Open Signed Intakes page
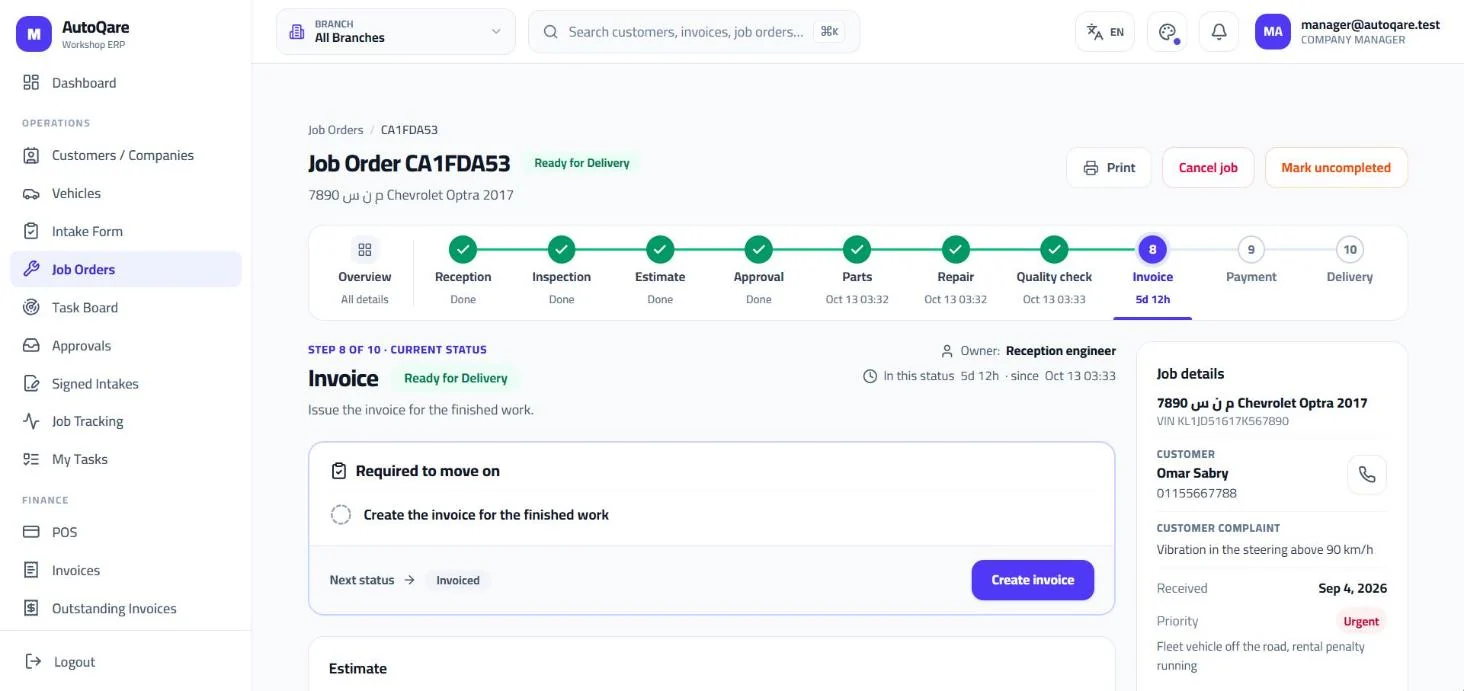This screenshot has width=1464, height=691. (x=126, y=383)
